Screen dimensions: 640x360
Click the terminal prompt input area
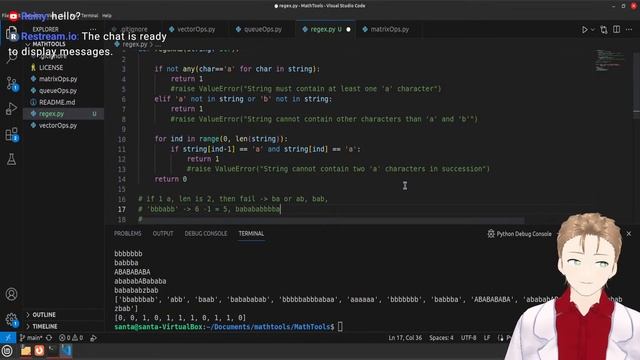340,327
